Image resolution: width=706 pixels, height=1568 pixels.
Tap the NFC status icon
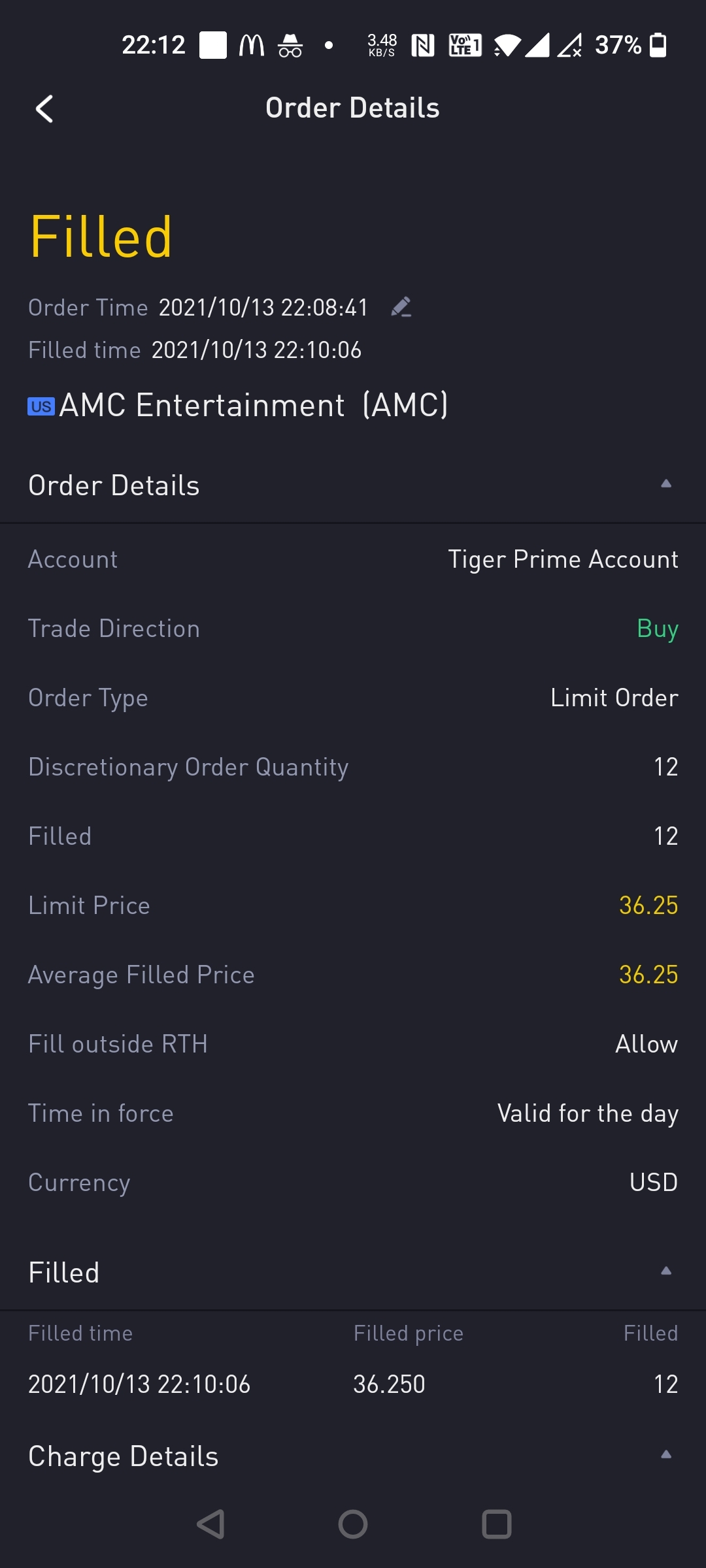click(x=423, y=45)
